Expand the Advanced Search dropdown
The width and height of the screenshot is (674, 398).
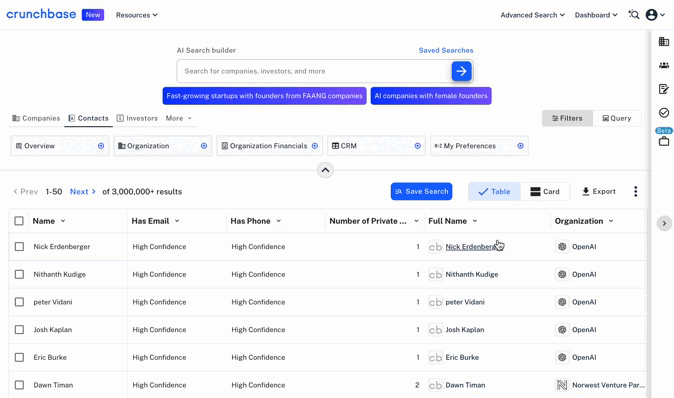pyautogui.click(x=532, y=15)
